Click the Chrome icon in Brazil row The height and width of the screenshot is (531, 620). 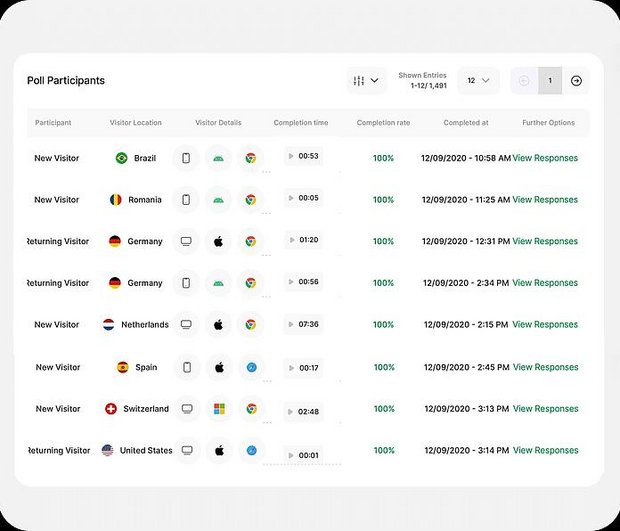click(x=251, y=158)
